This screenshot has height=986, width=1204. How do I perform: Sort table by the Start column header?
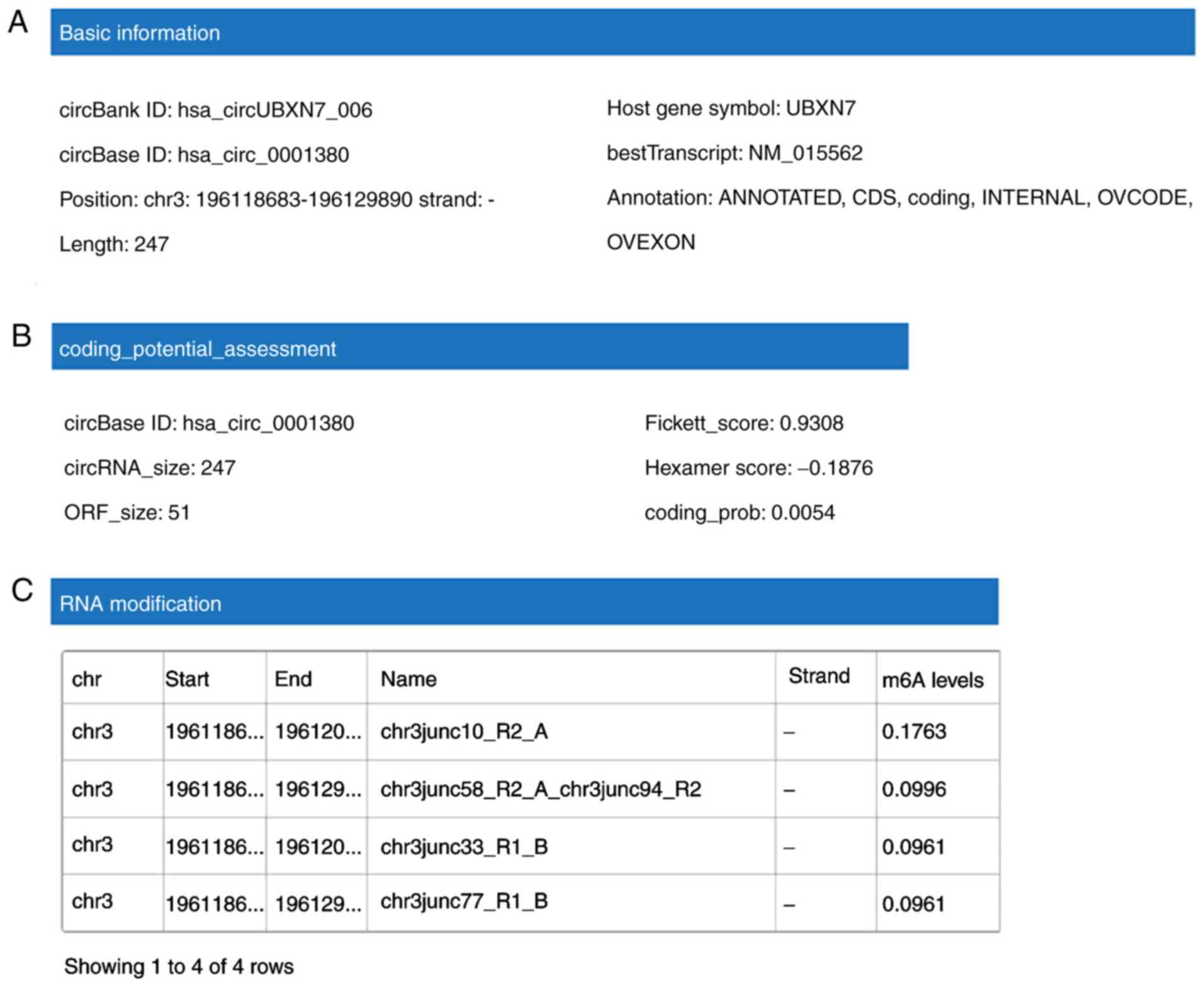click(187, 679)
